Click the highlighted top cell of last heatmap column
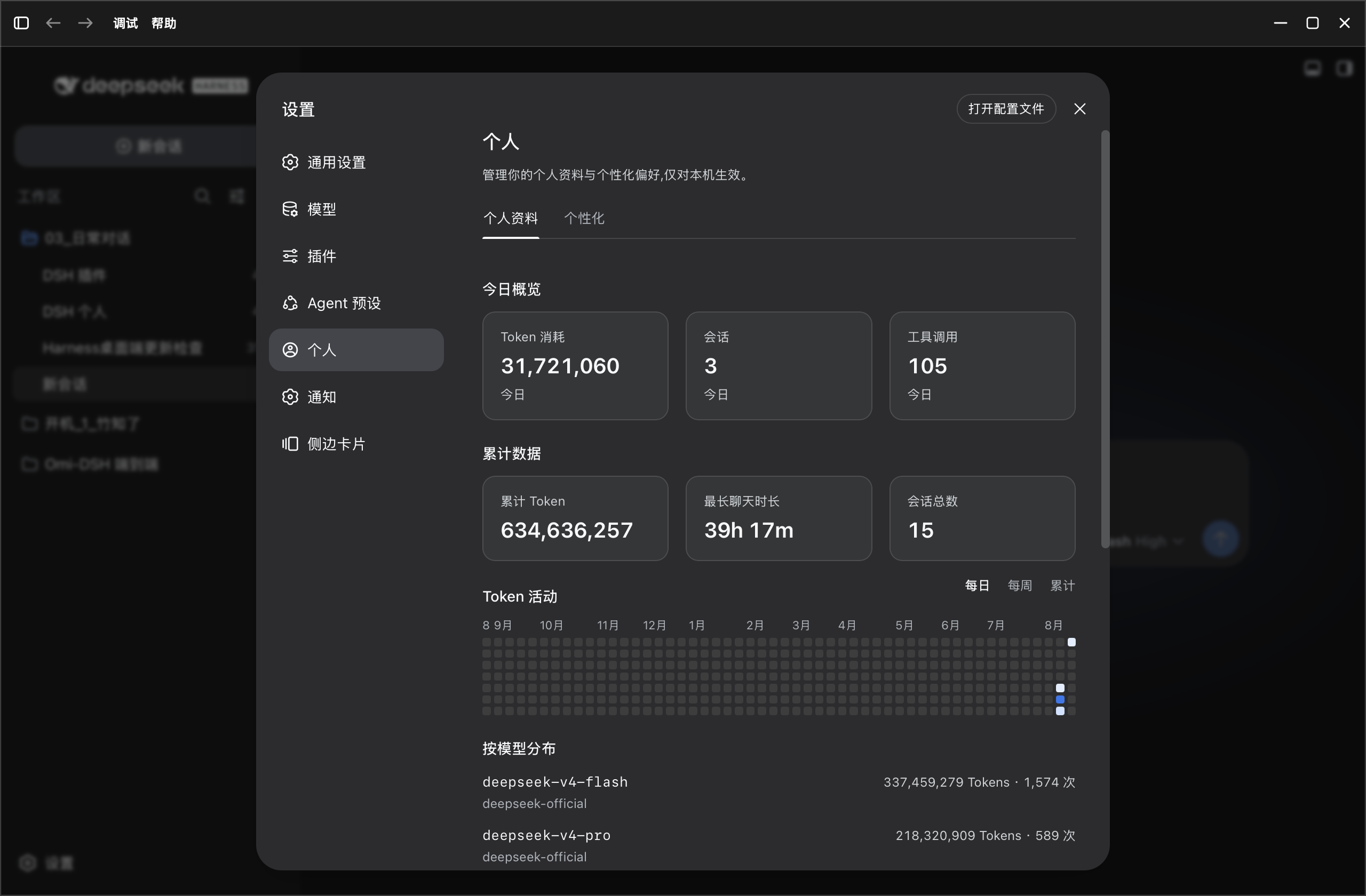This screenshot has height=896, width=1366. 1071,643
